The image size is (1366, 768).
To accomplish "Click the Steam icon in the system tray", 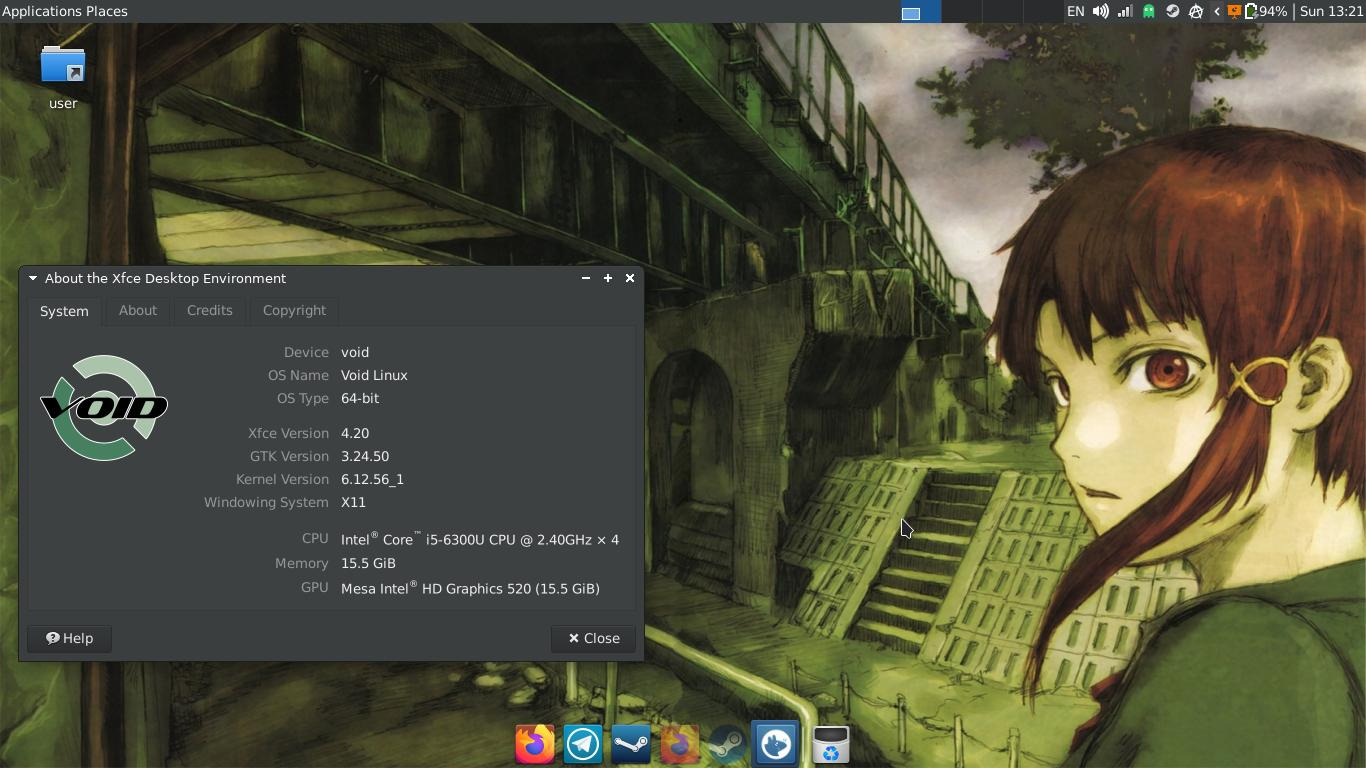I will (x=1173, y=12).
